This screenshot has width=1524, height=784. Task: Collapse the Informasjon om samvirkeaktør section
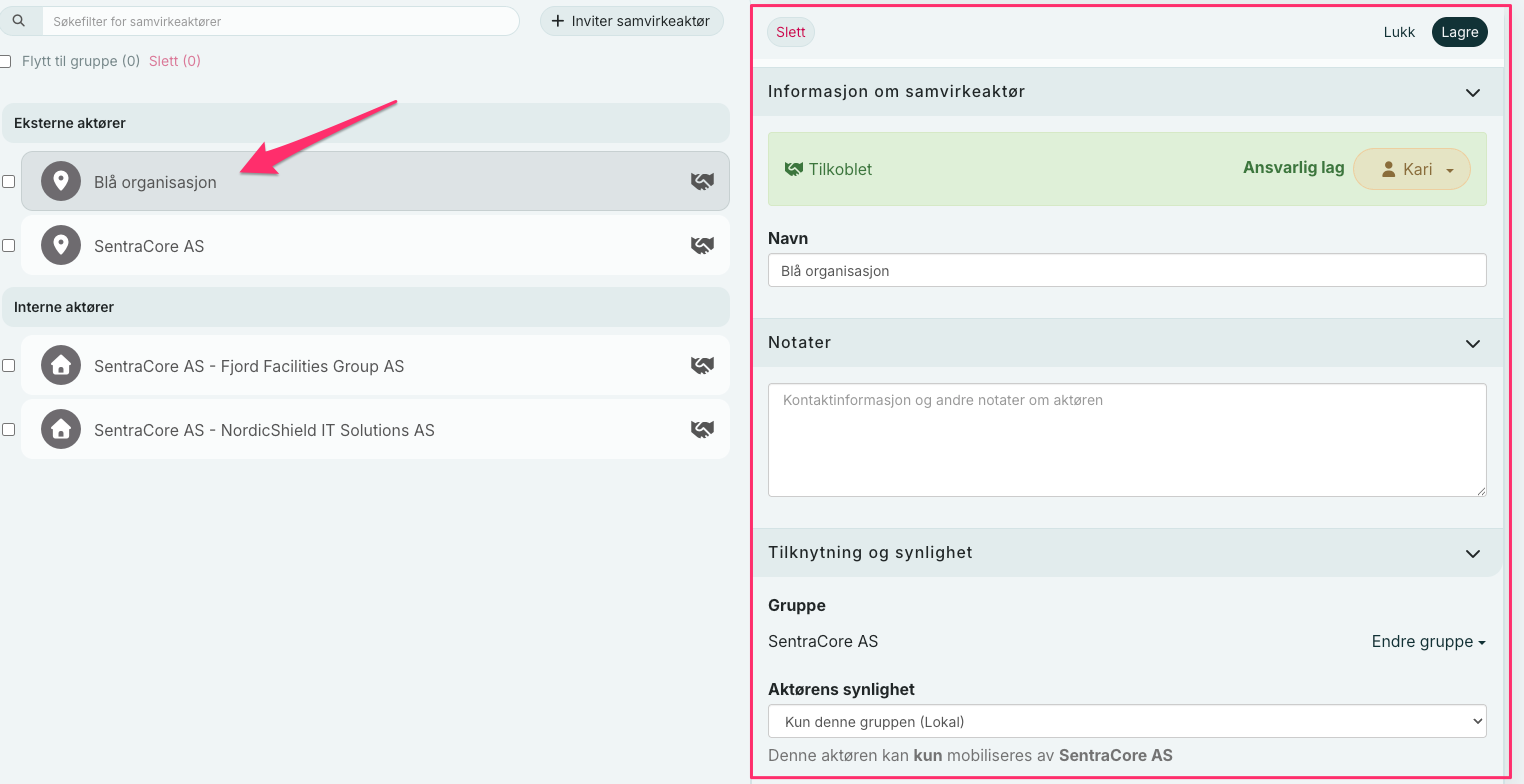pyautogui.click(x=1472, y=92)
